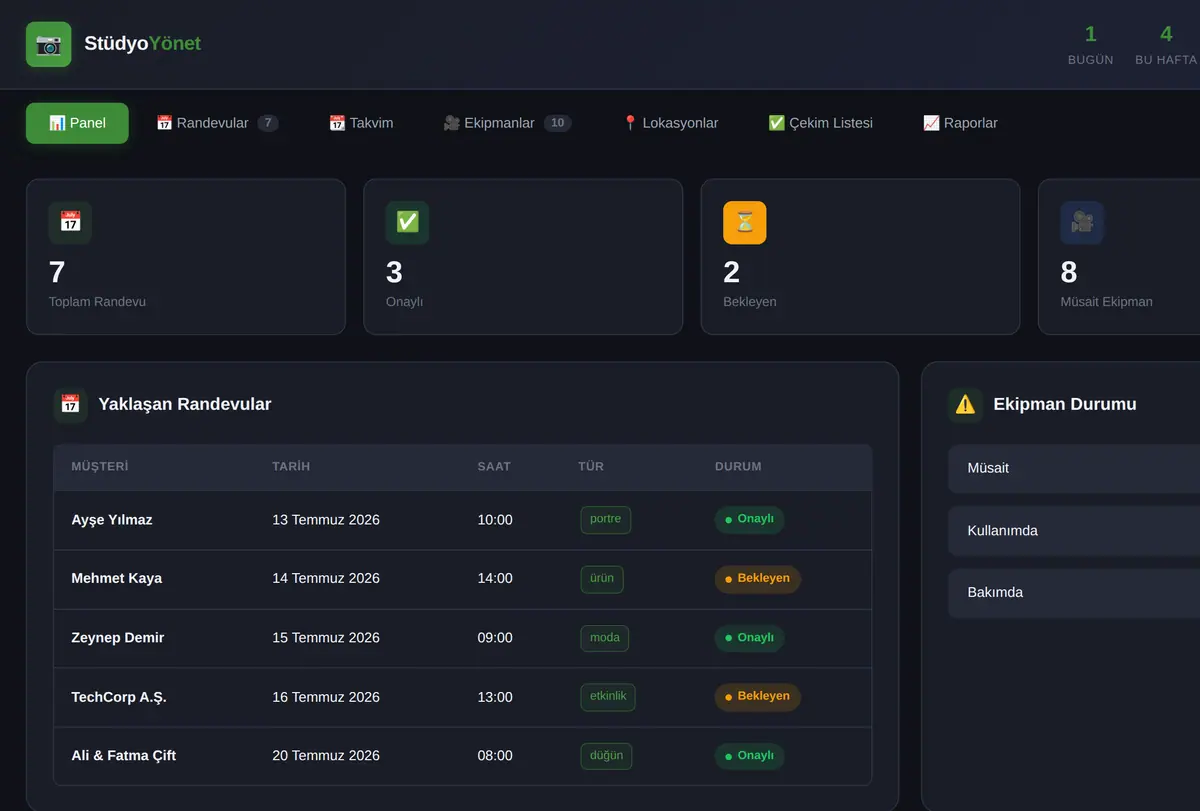The width and height of the screenshot is (1200, 811).
Task: Click the Tarih column header
Action: pos(291,467)
